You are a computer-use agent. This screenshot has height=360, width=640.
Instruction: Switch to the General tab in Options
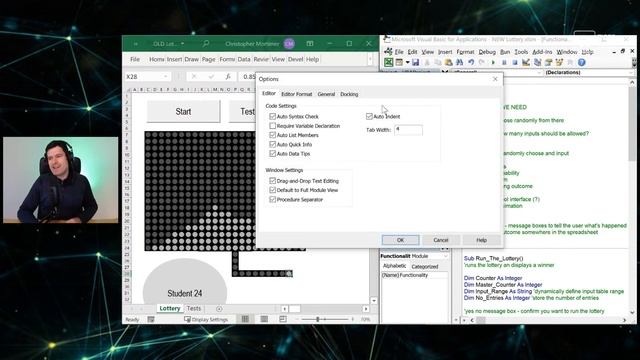pyautogui.click(x=326, y=94)
